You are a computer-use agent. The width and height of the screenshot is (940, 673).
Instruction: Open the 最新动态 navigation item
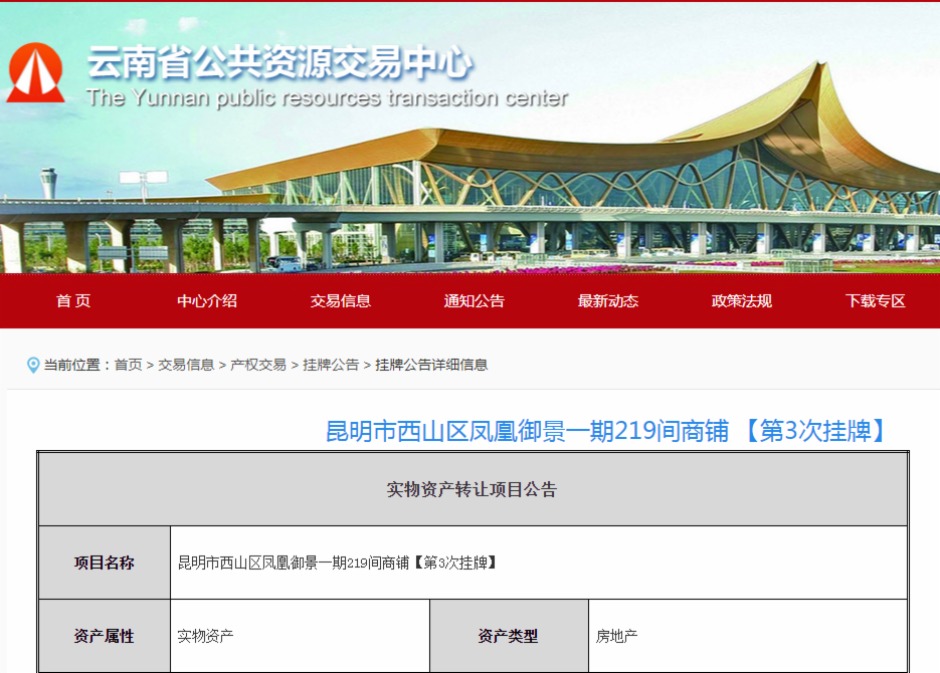pyautogui.click(x=607, y=301)
